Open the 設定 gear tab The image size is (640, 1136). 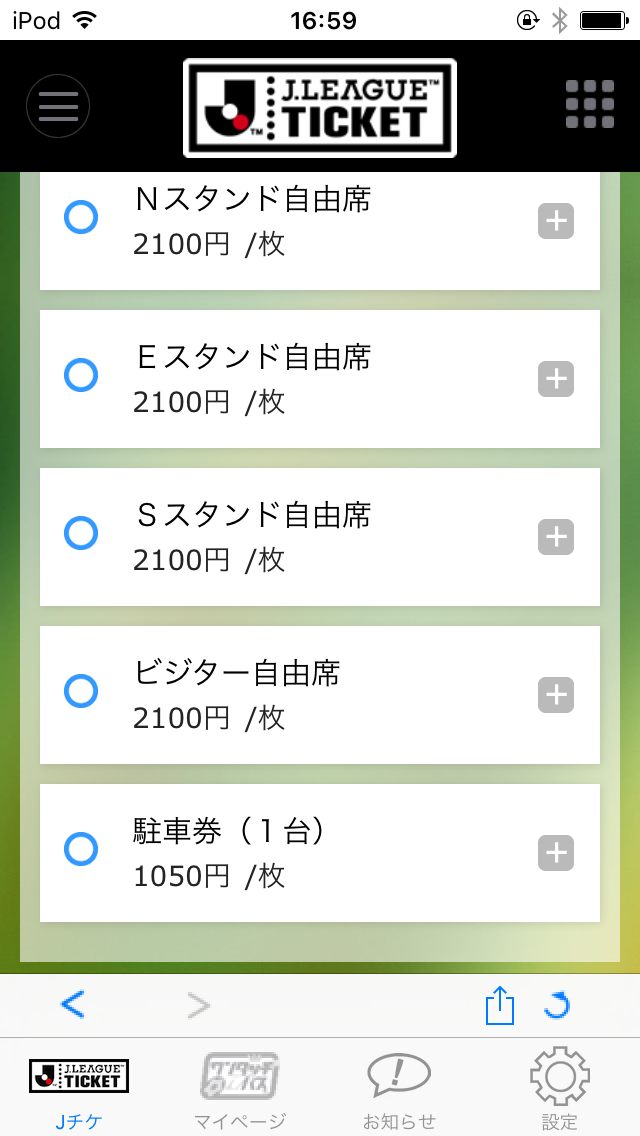point(560,1088)
